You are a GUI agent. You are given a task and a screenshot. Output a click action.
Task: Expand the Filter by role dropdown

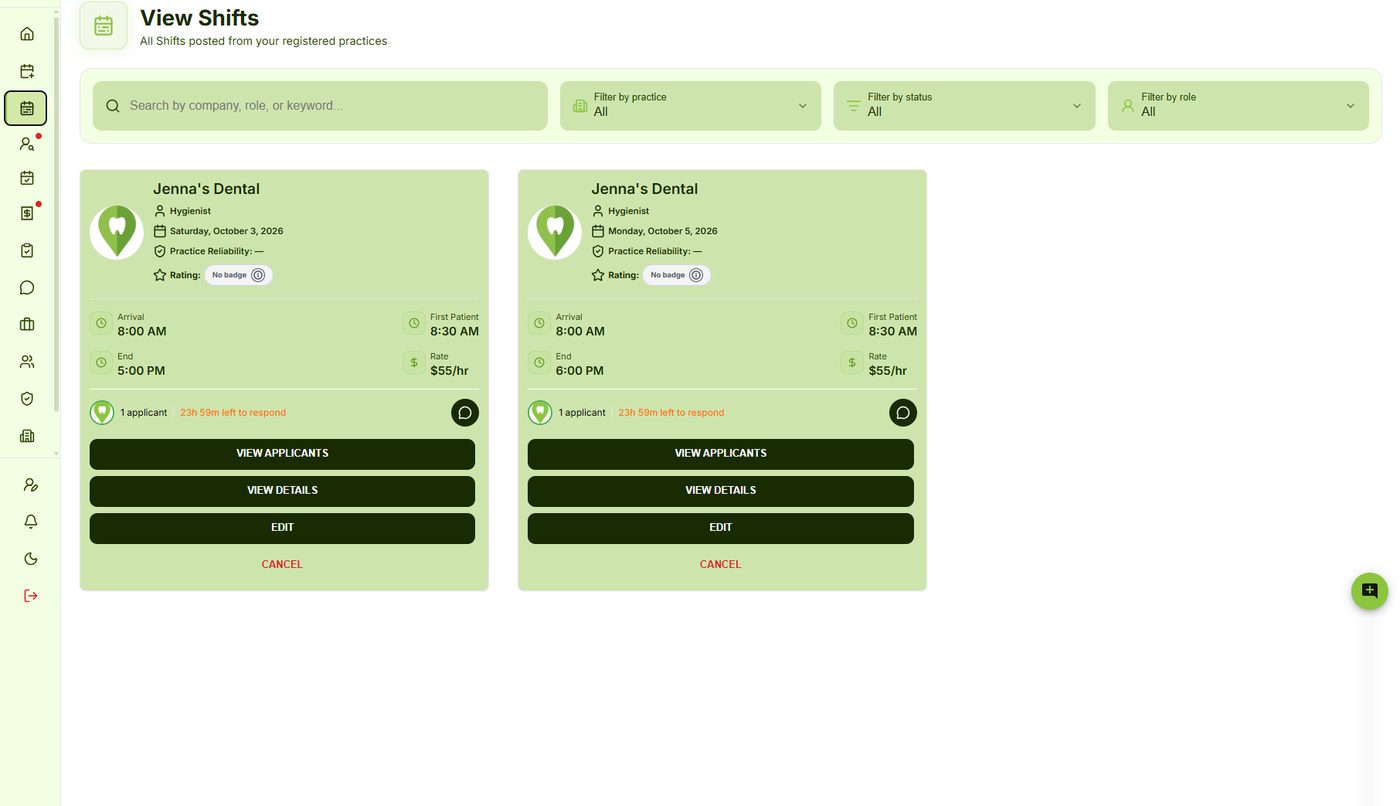(1238, 105)
